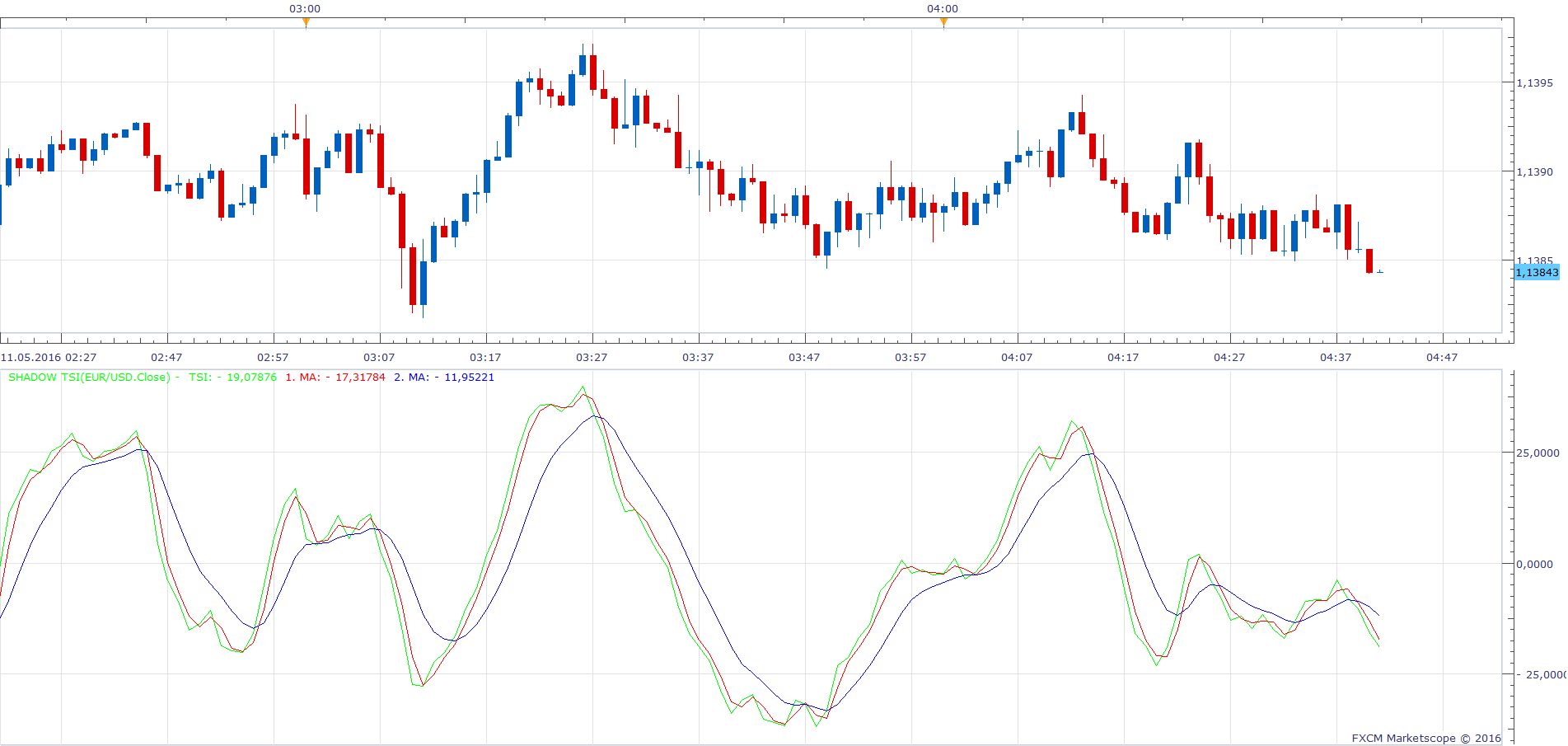1568x746 pixels.
Task: Select the 04:00 hour label at top
Action: (x=943, y=9)
